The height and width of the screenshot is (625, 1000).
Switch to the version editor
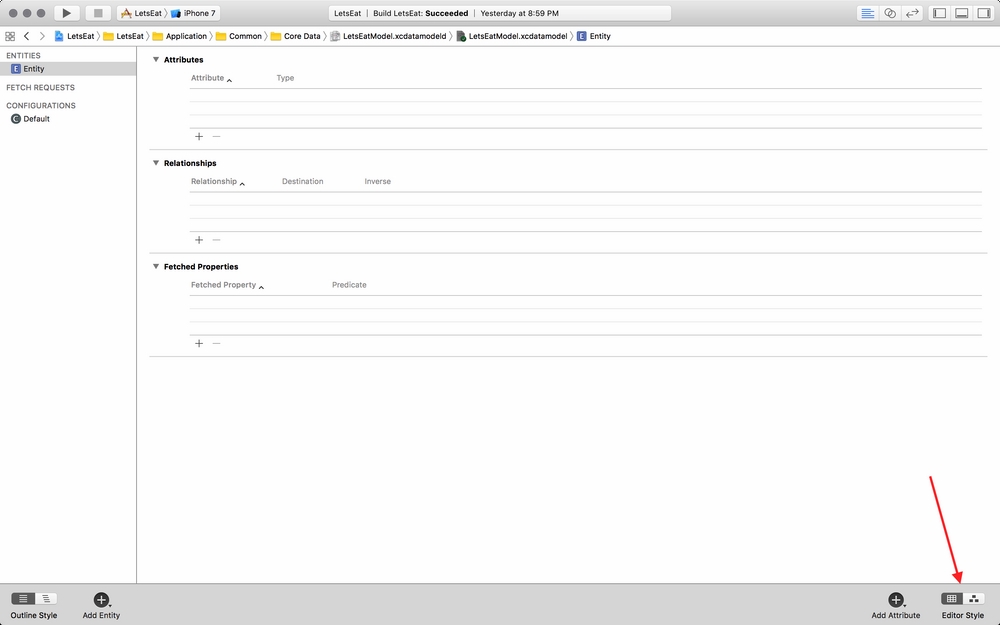pyautogui.click(x=912, y=13)
